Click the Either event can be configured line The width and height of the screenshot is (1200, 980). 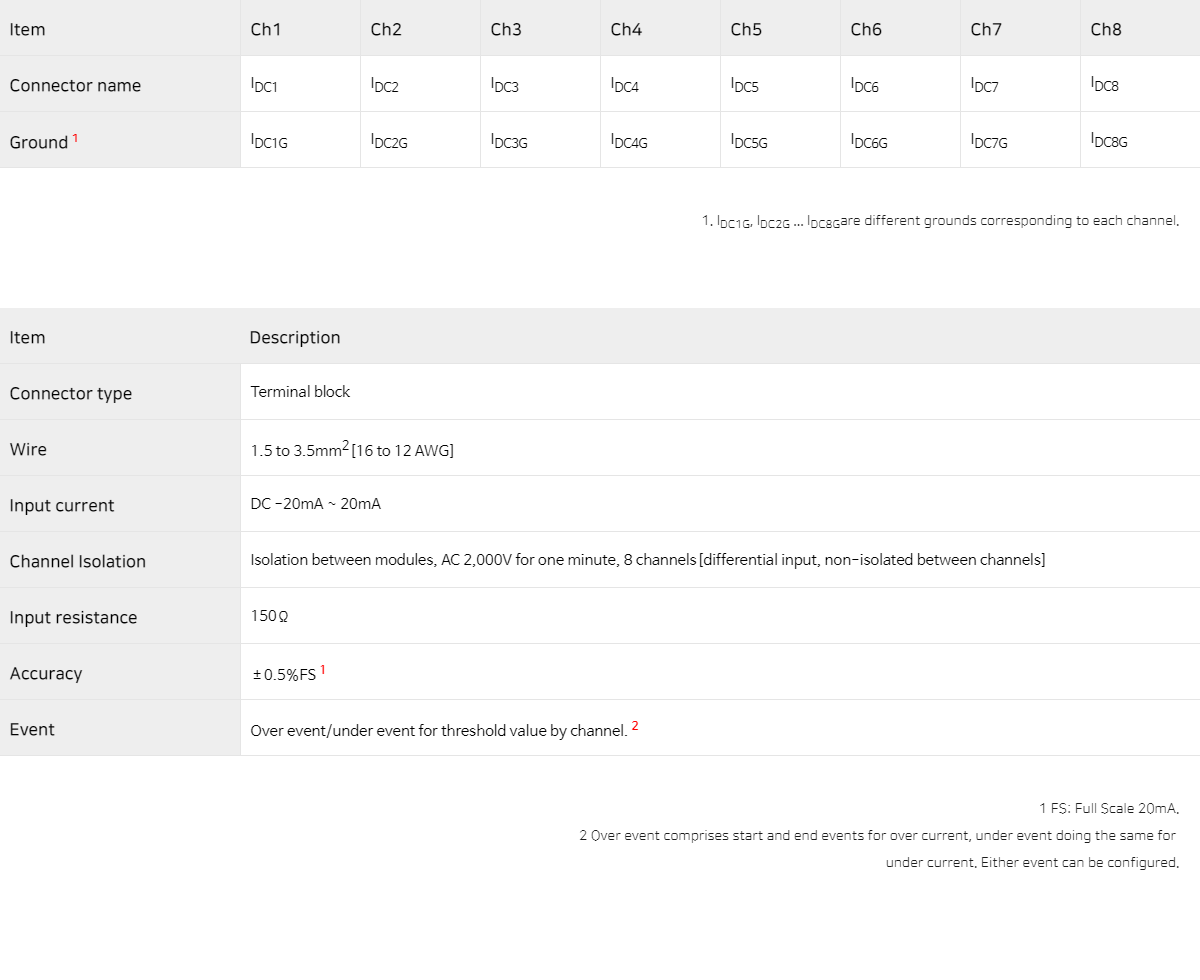1033,862
